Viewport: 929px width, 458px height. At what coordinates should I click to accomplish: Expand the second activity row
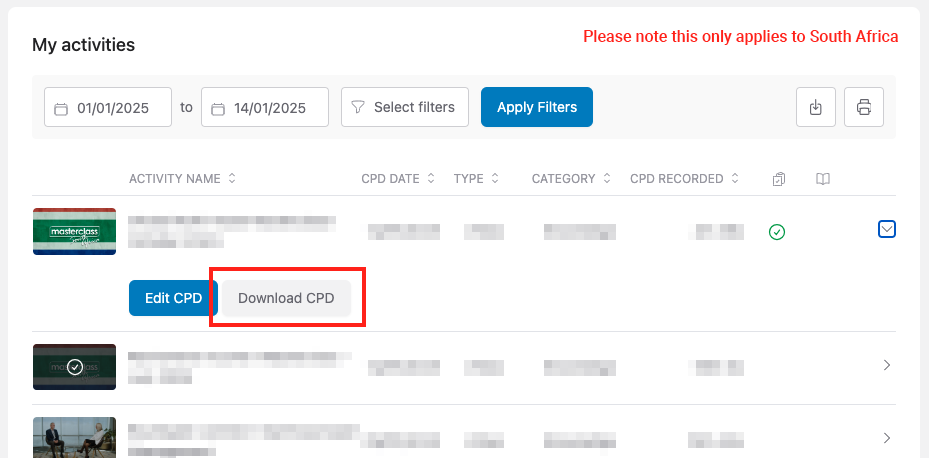[886, 366]
